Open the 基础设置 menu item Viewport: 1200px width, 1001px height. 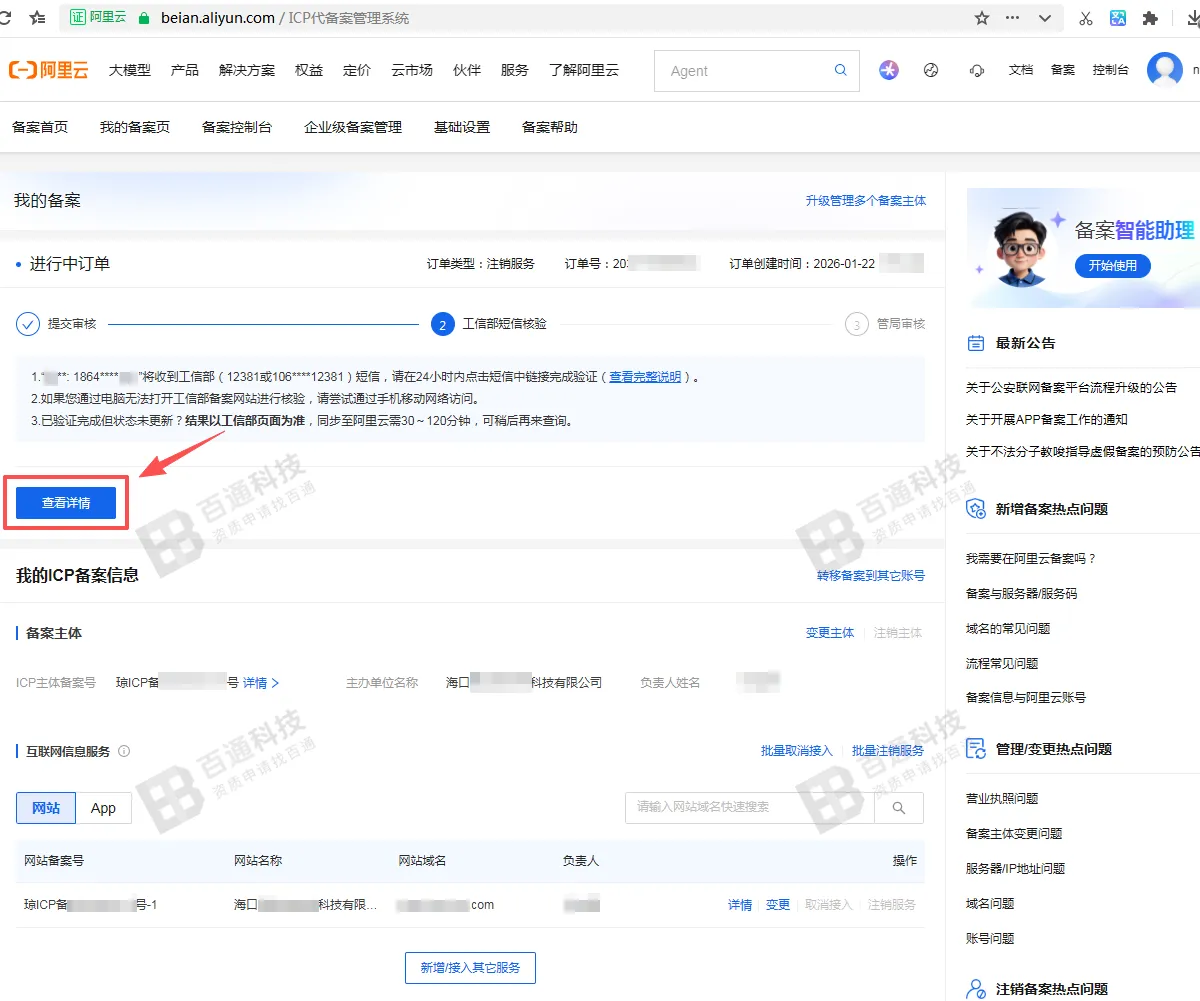(461, 126)
